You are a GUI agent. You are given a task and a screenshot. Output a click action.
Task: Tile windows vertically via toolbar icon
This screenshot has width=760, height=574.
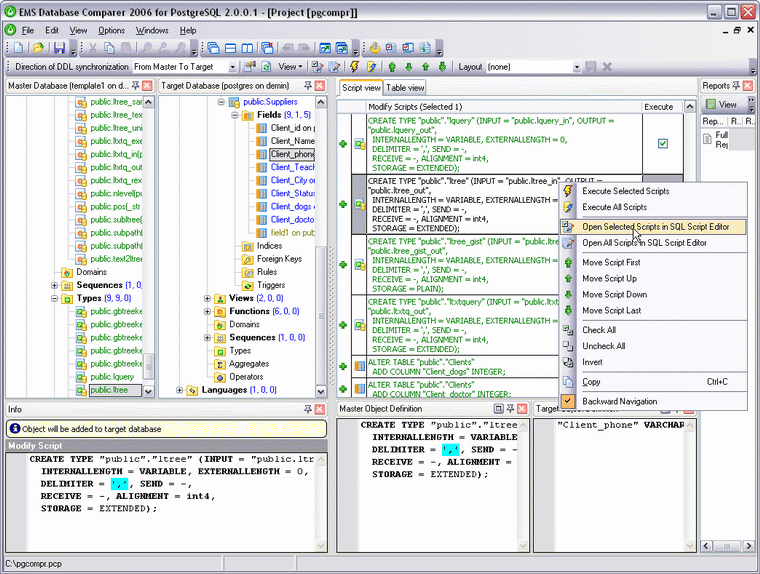[247, 48]
